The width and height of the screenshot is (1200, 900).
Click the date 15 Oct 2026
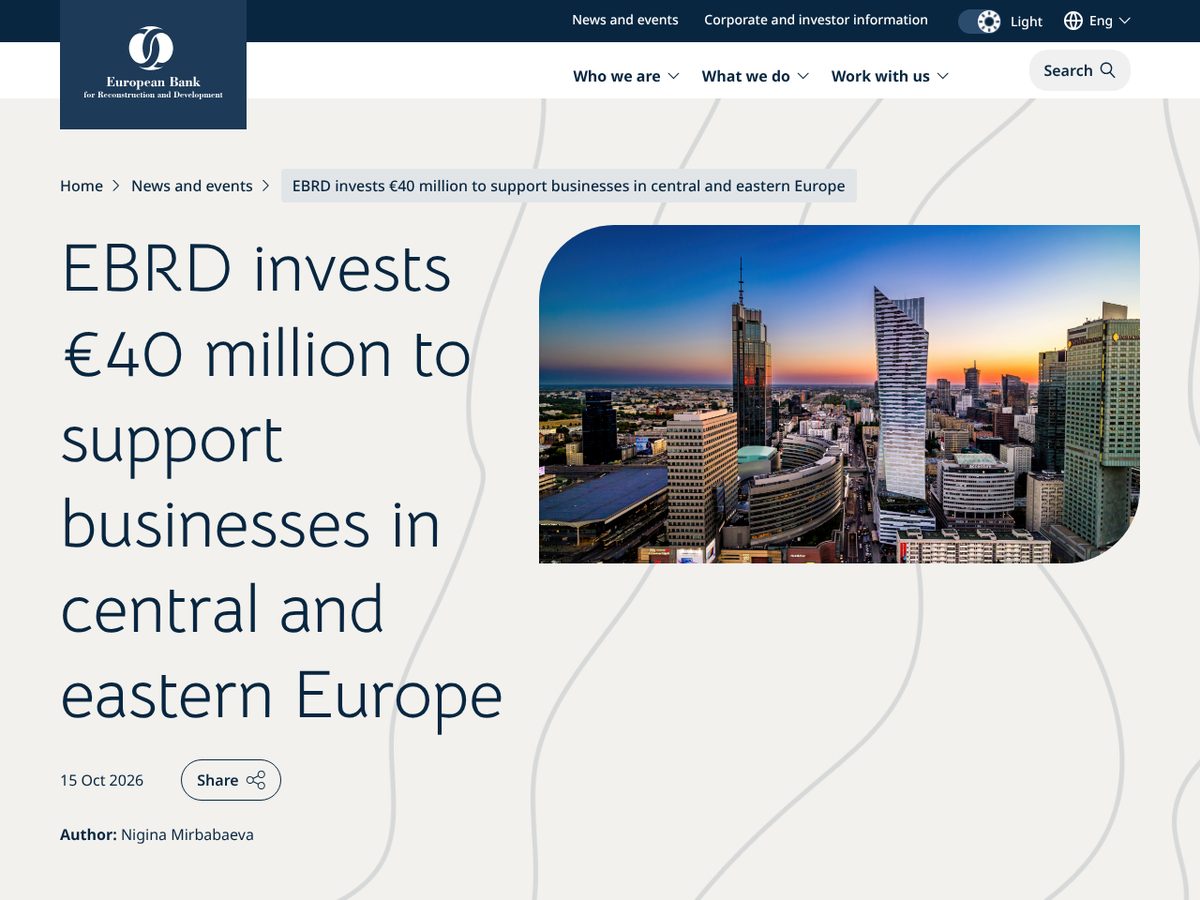coord(102,780)
